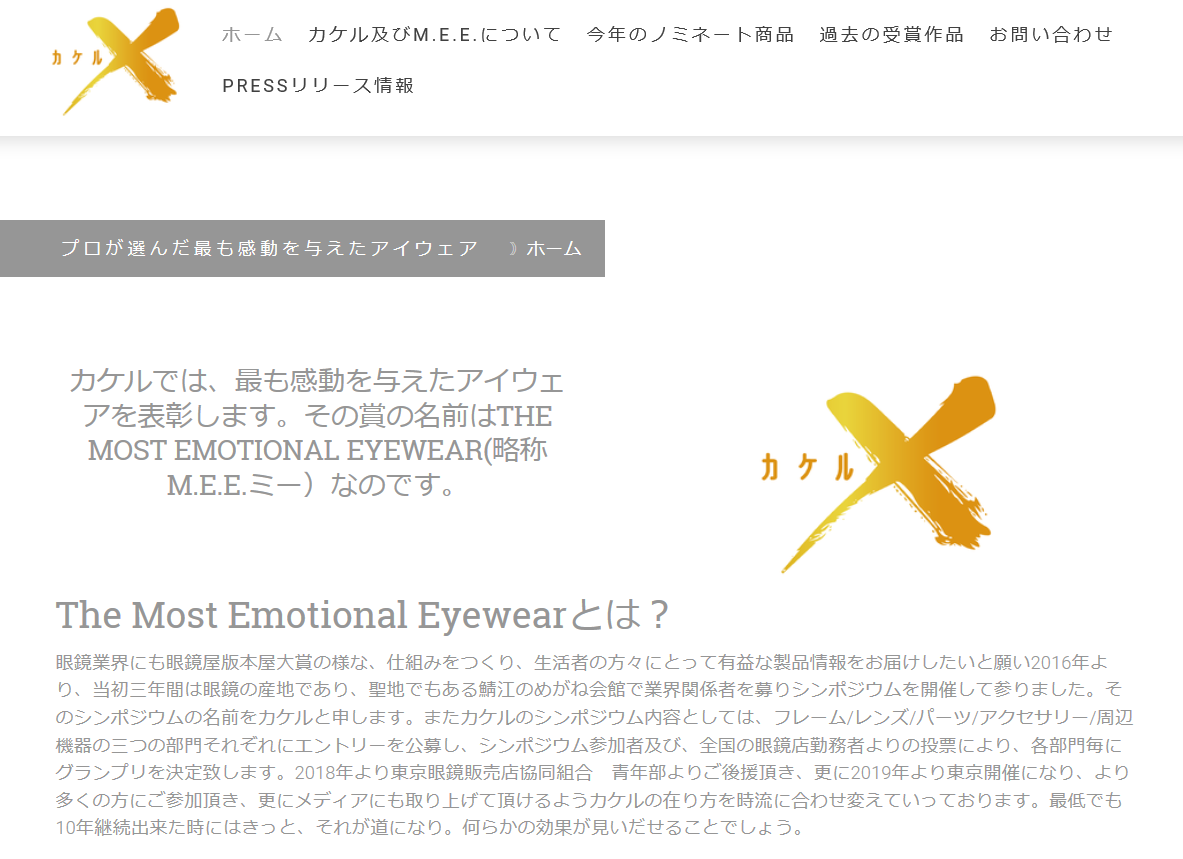Open the ホーム navigation menu item
Image resolution: width=1183 pixels, height=859 pixels.
click(252, 35)
